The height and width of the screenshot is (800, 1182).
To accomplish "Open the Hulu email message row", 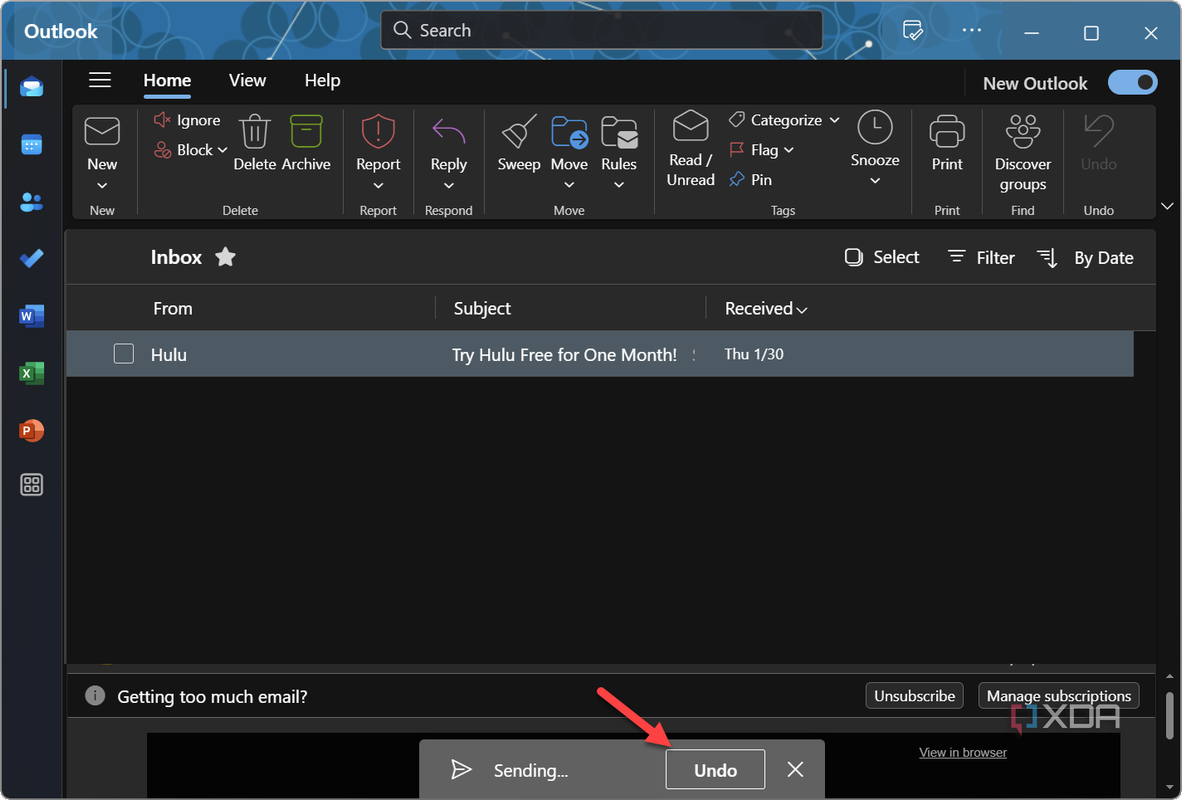I will pyautogui.click(x=600, y=354).
